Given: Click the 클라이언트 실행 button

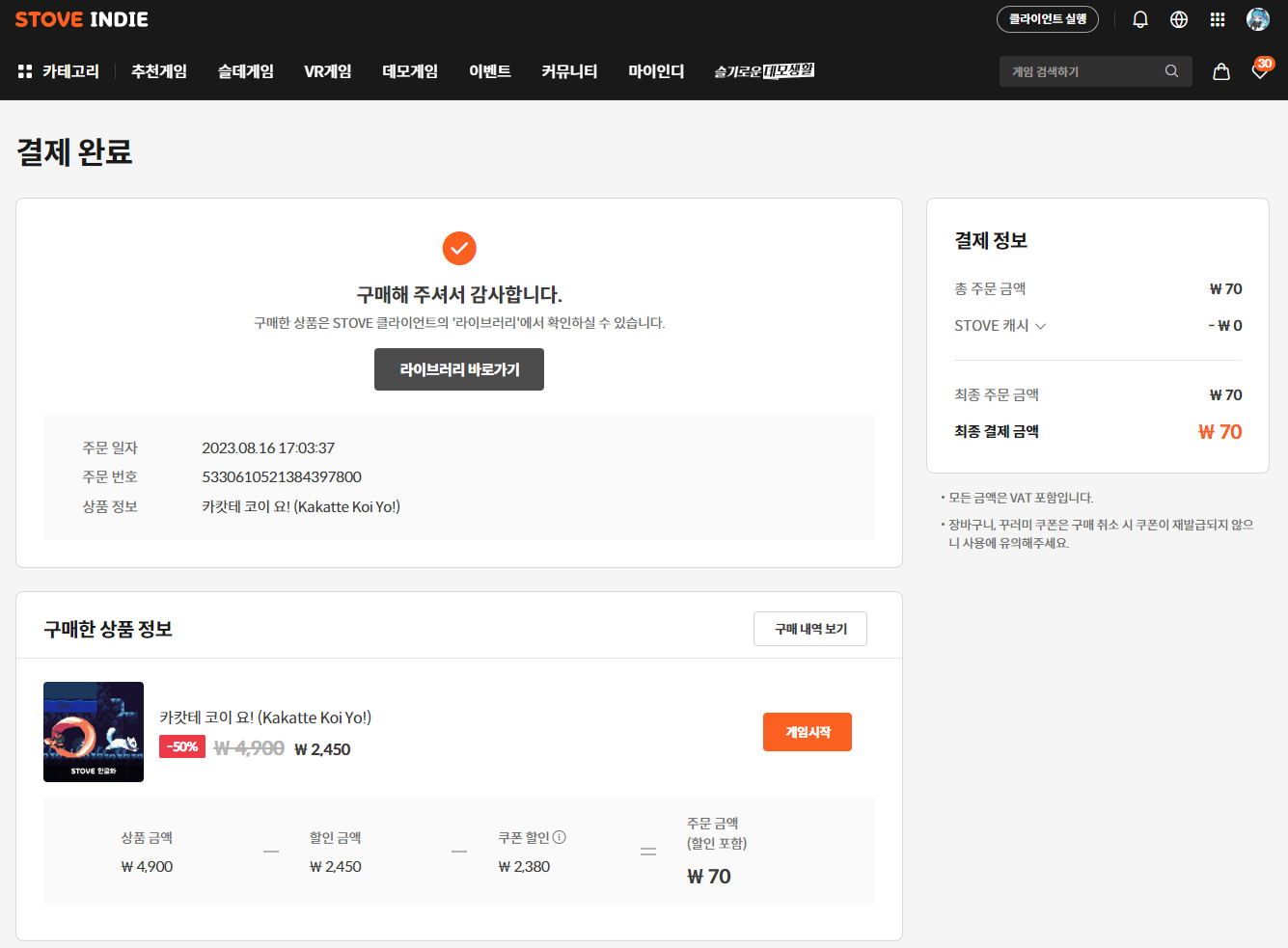Looking at the screenshot, I should point(1047,19).
